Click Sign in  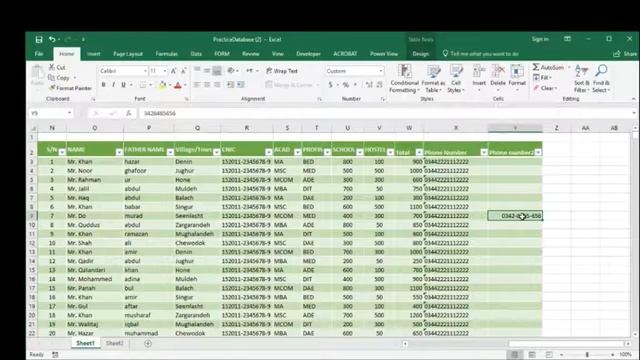click(540, 39)
